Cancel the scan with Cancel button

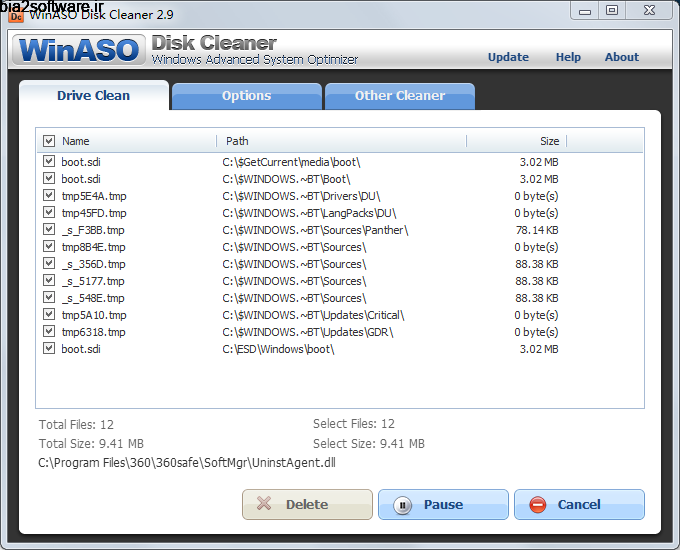579,504
